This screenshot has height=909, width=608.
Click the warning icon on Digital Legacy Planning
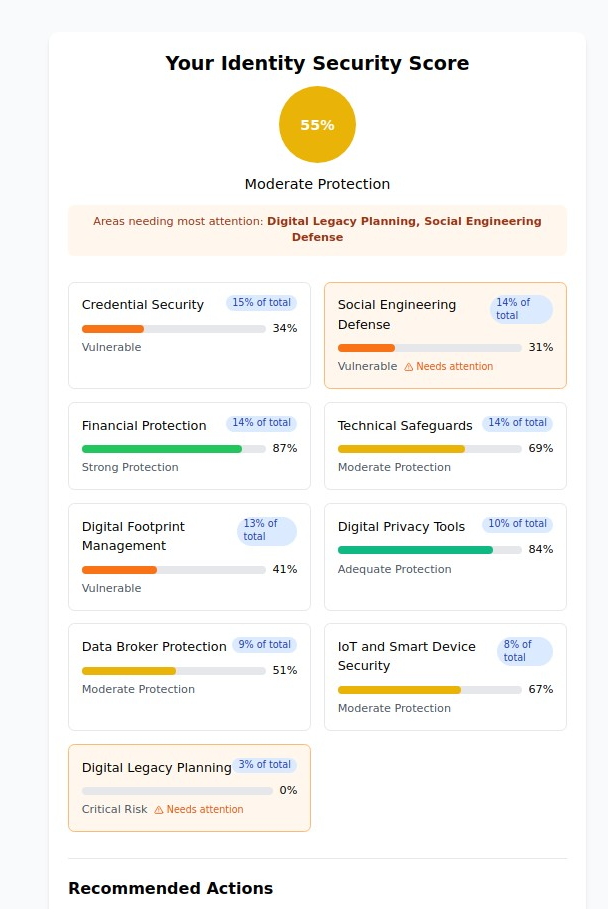click(158, 809)
